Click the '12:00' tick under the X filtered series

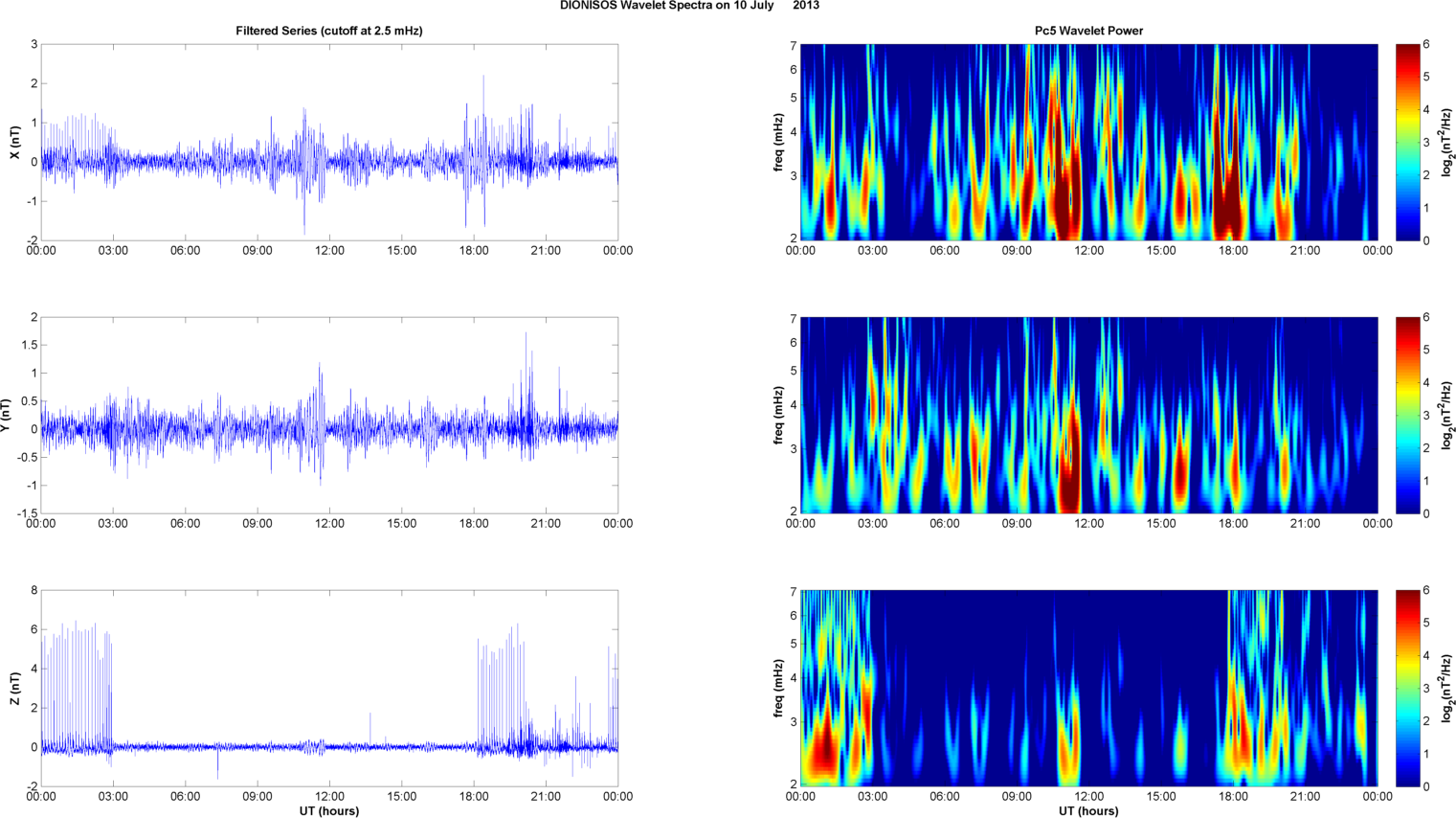tap(329, 251)
